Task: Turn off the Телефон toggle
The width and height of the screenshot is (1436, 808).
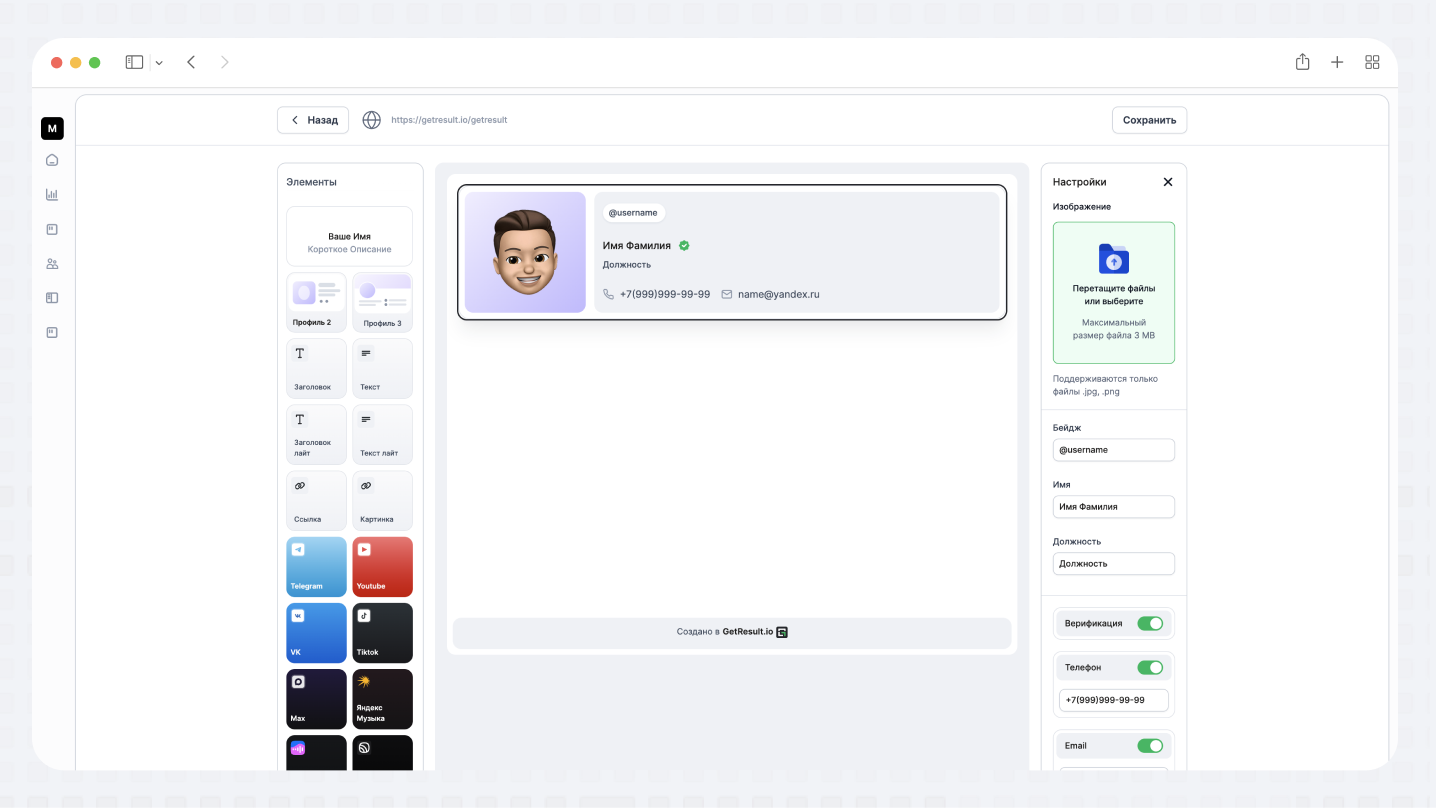Action: point(1149,667)
